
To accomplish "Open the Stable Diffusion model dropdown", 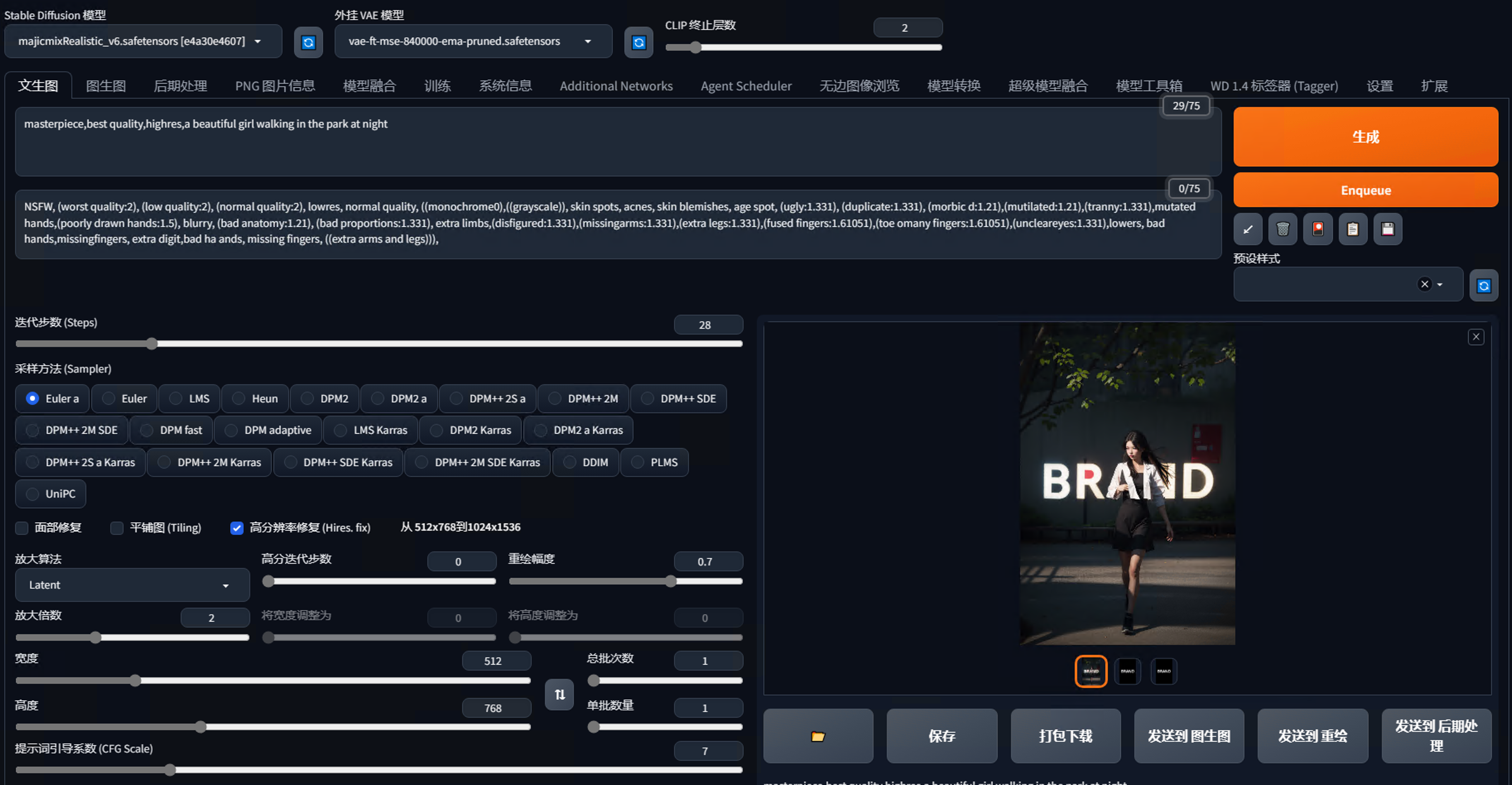I will click(143, 41).
